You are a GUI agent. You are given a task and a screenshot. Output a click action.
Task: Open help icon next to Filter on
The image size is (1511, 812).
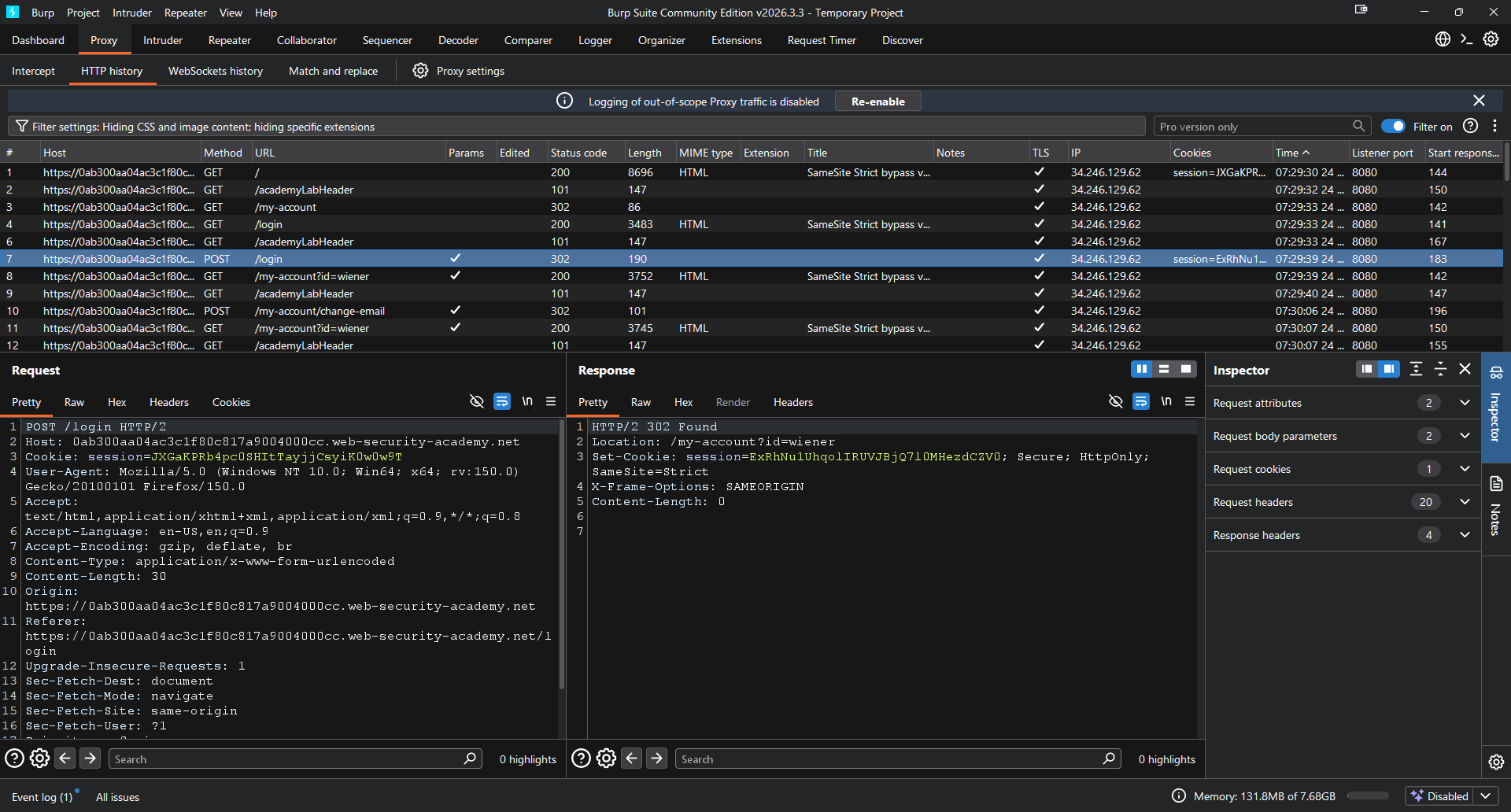1470,126
